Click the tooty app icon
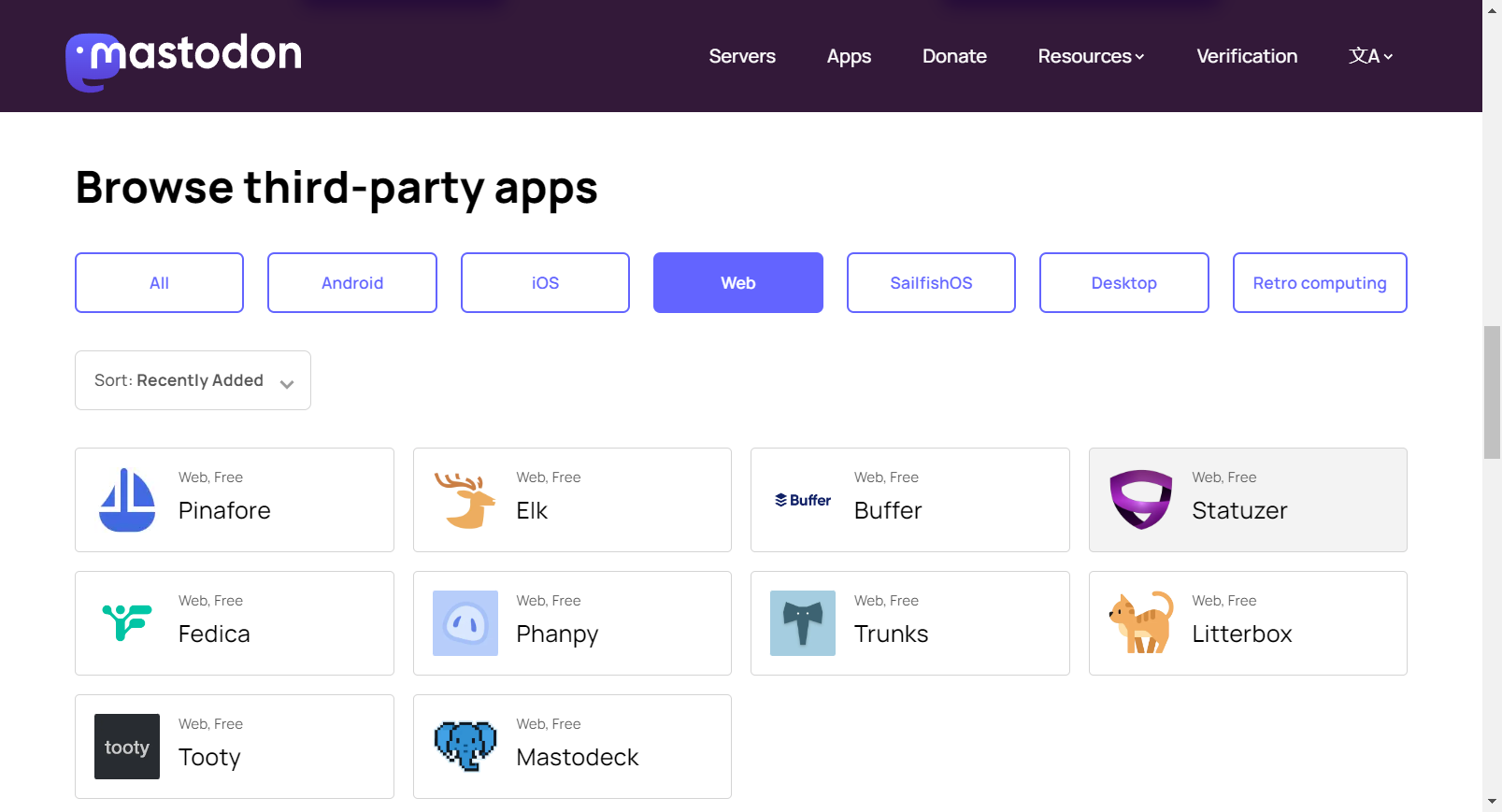This screenshot has height=812, width=1502. tap(127, 747)
